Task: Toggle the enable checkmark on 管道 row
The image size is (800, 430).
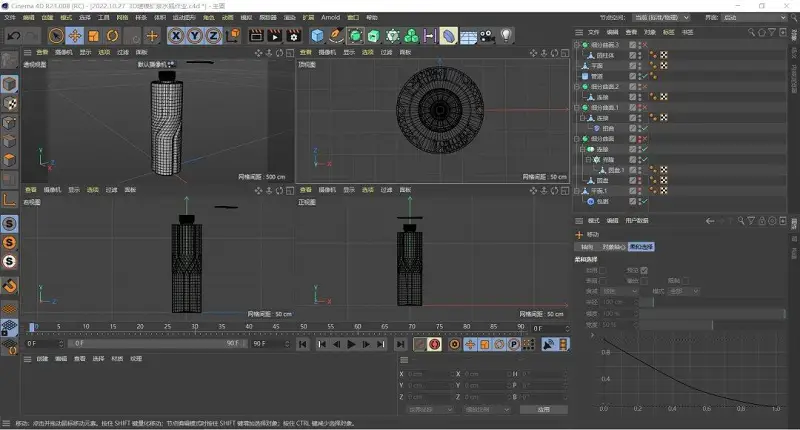Action: click(645, 76)
